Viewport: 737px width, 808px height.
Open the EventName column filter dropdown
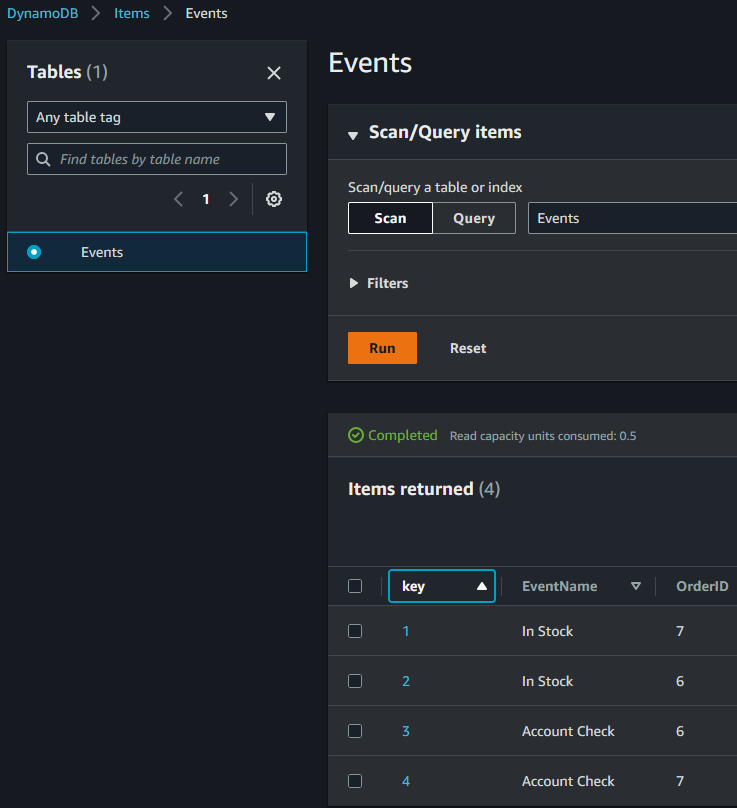point(637,586)
